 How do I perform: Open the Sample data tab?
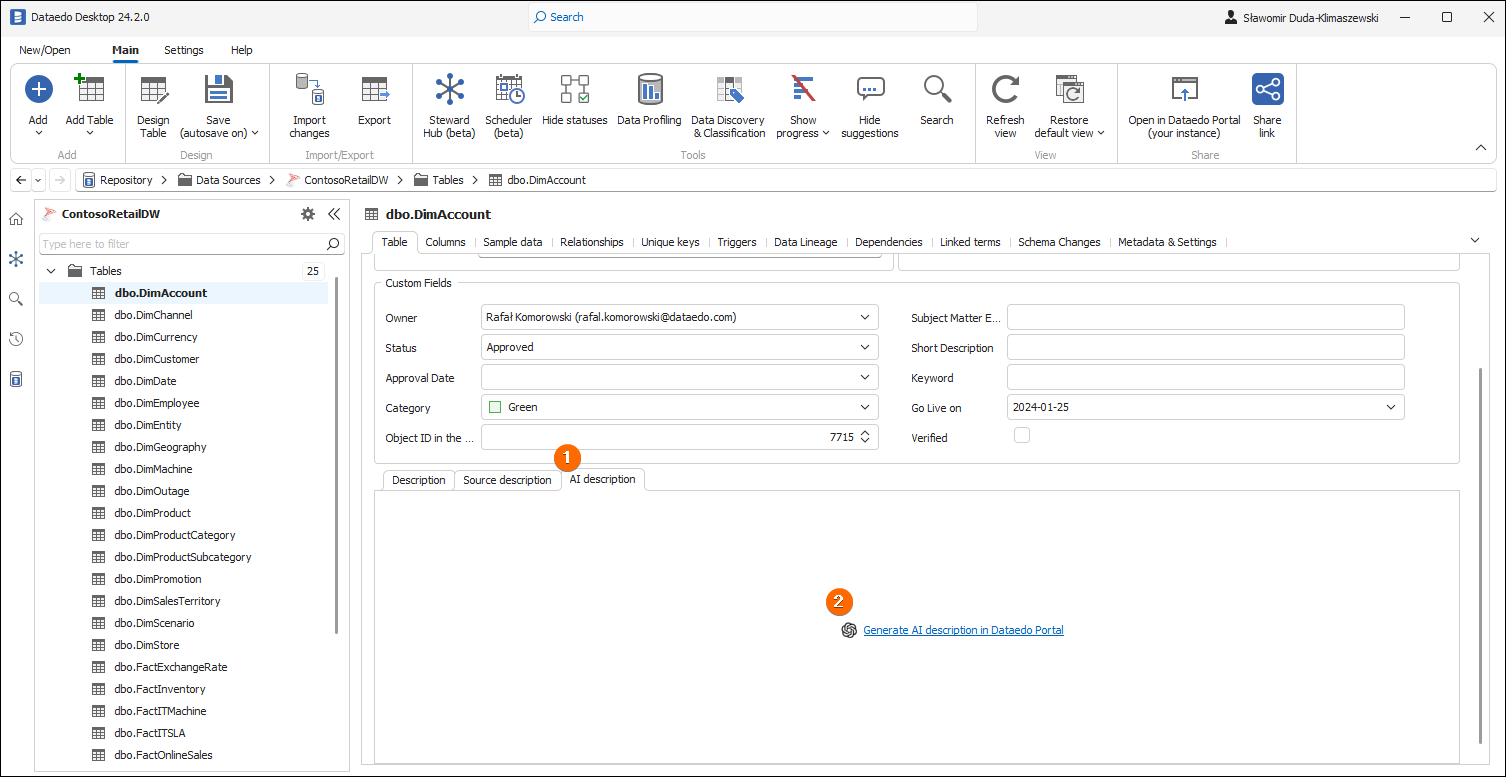(x=513, y=242)
